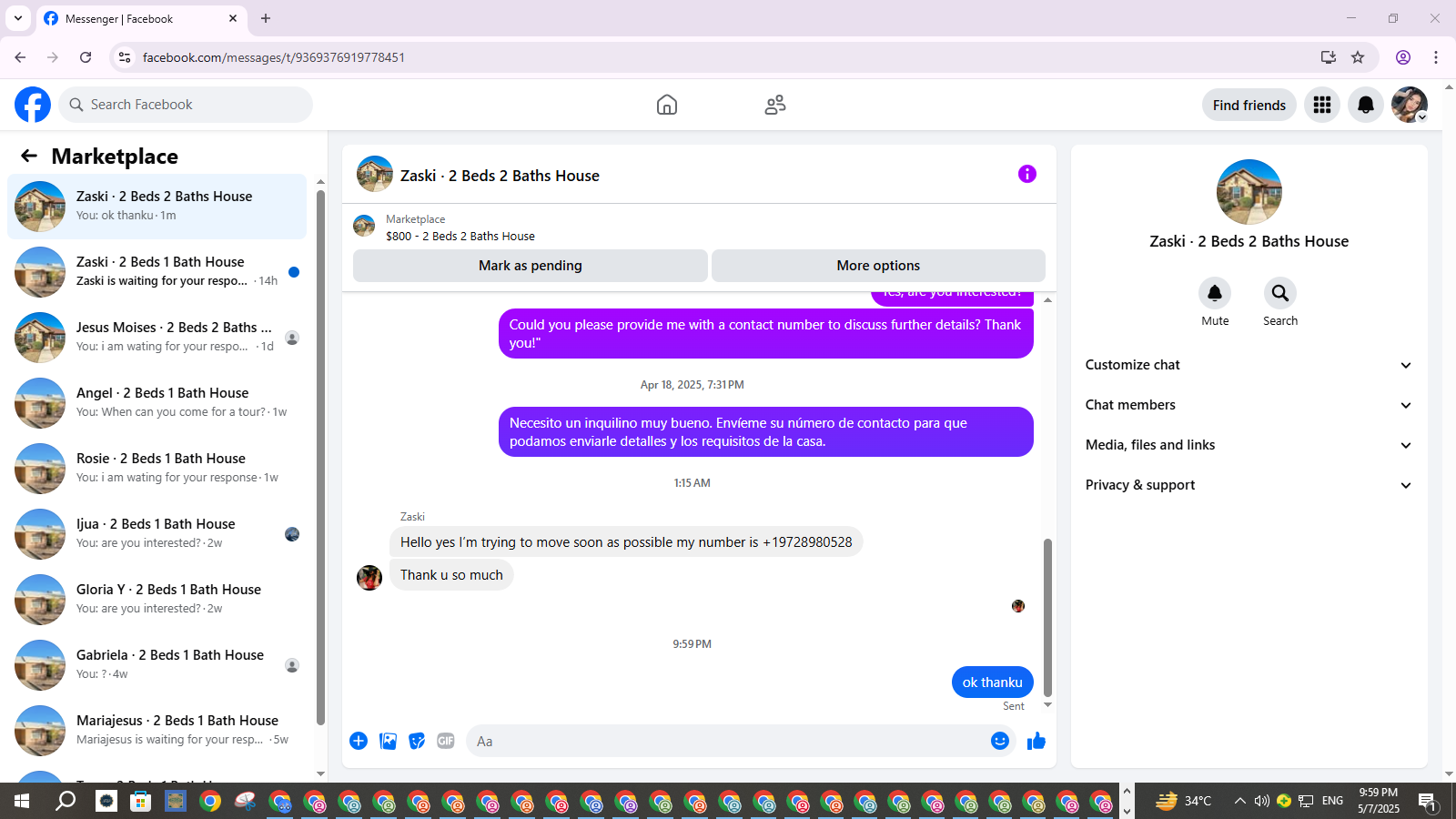Screen dimensions: 1456x819
Task: Open the weather 34°C taskbar widget
Action: pyautogui.click(x=1183, y=801)
